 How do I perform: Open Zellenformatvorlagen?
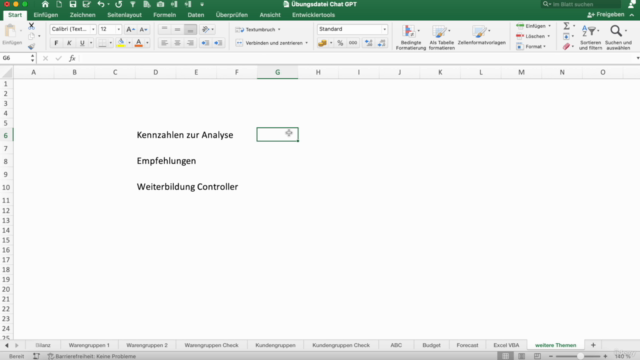click(x=482, y=36)
